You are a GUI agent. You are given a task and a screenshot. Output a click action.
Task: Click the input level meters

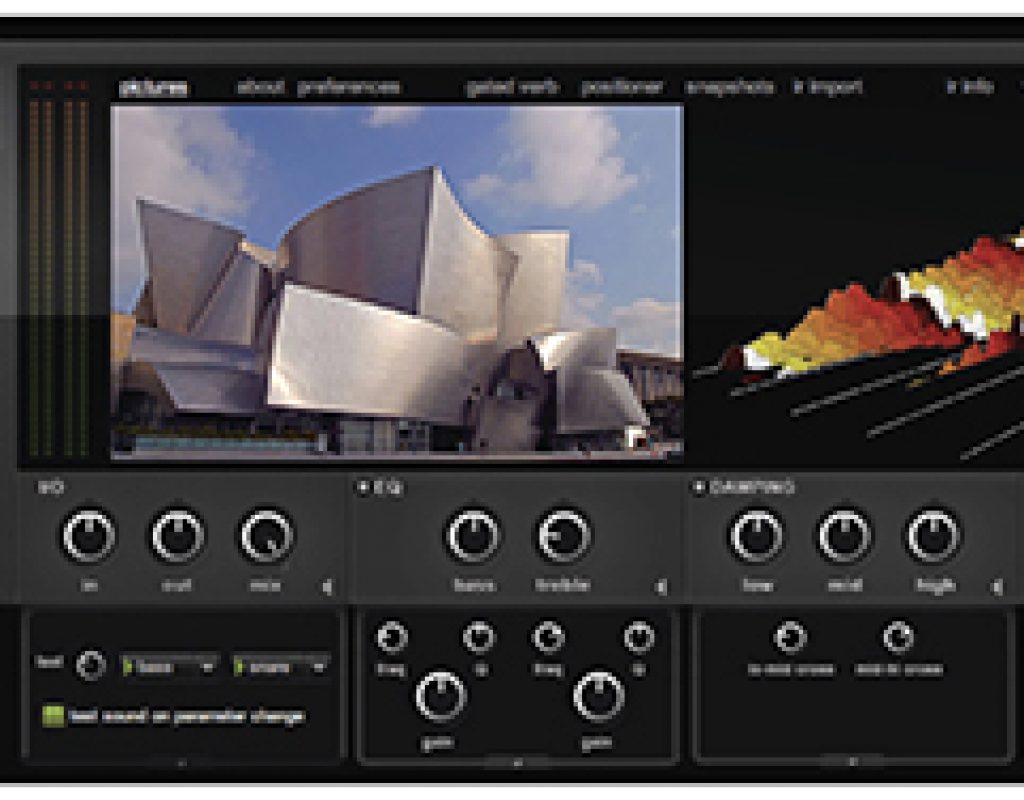tap(59, 268)
